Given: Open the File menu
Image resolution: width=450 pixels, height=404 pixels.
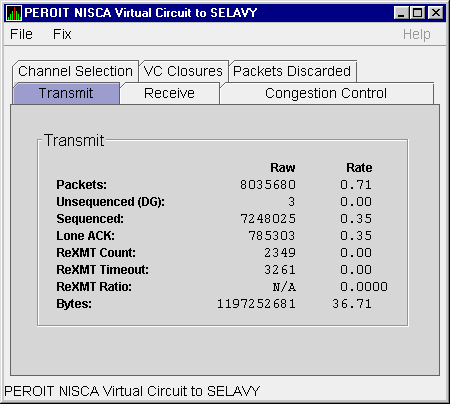Looking at the screenshot, I should 21,34.
